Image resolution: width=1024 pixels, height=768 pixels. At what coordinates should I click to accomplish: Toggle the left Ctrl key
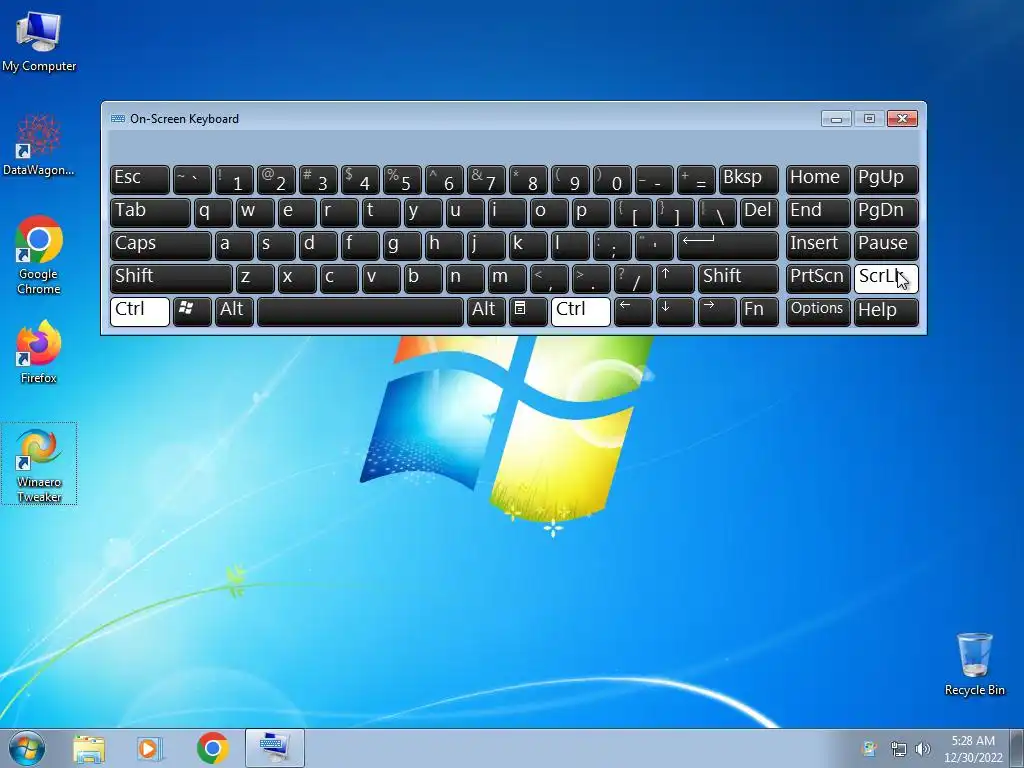pos(140,311)
